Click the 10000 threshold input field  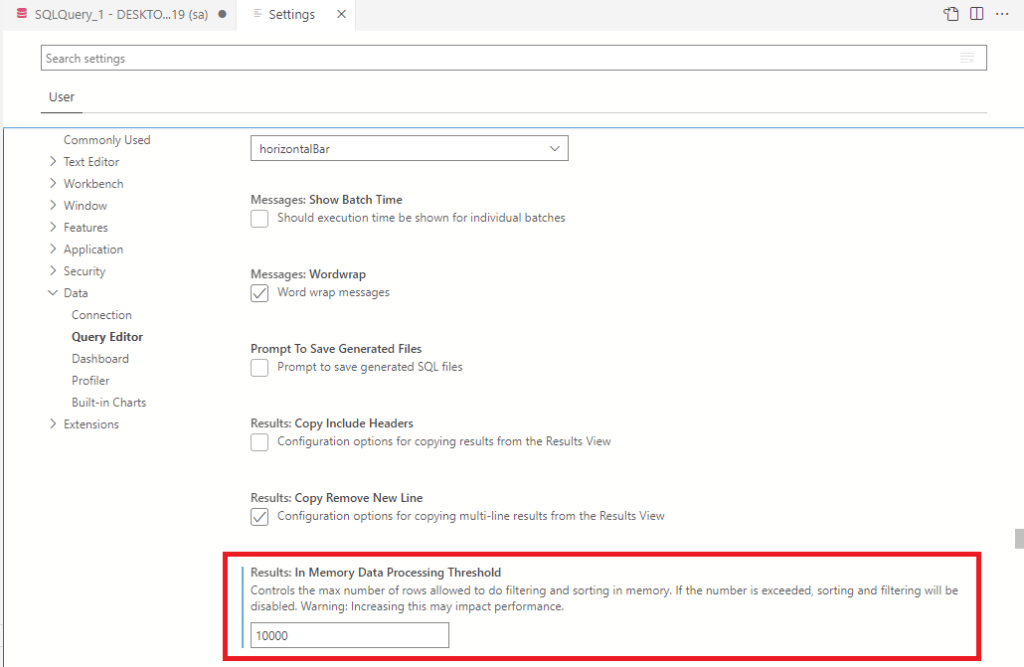click(x=349, y=634)
